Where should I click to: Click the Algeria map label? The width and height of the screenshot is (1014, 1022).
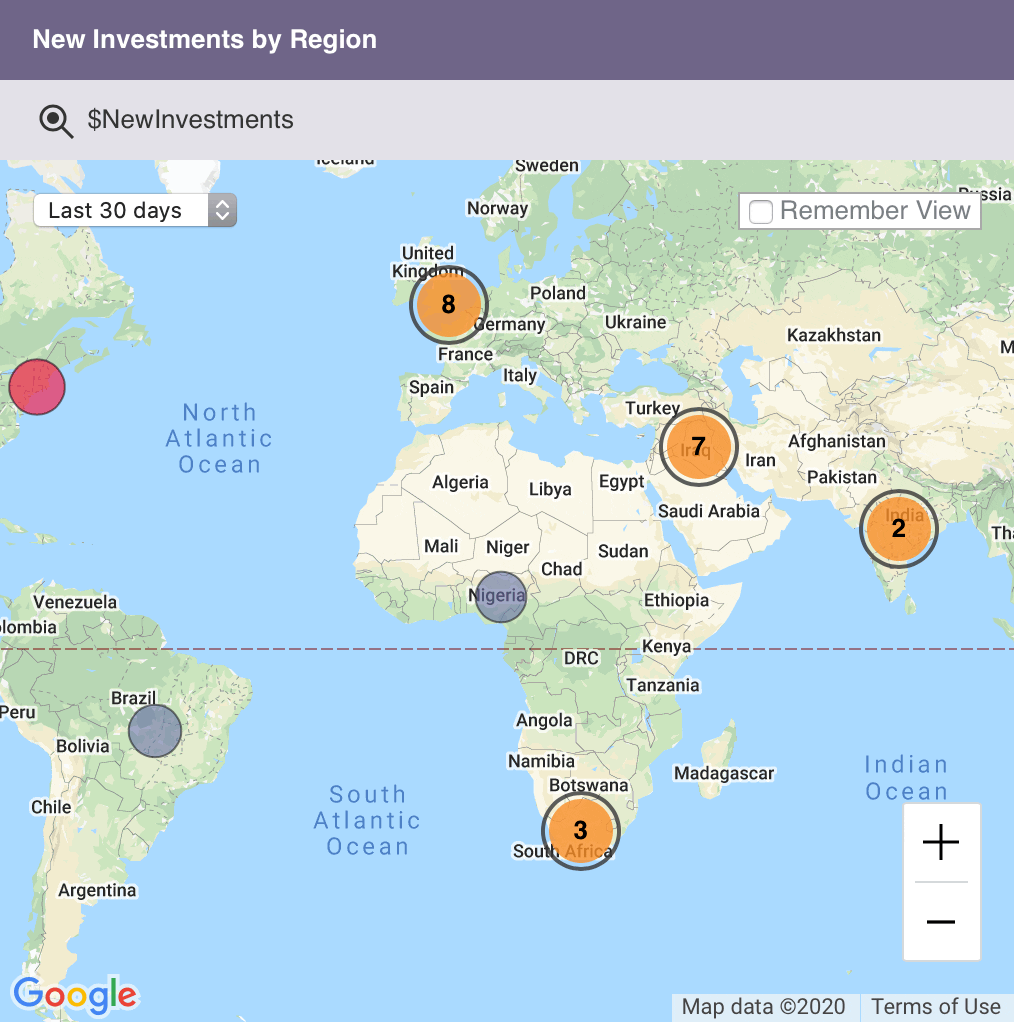[460, 482]
